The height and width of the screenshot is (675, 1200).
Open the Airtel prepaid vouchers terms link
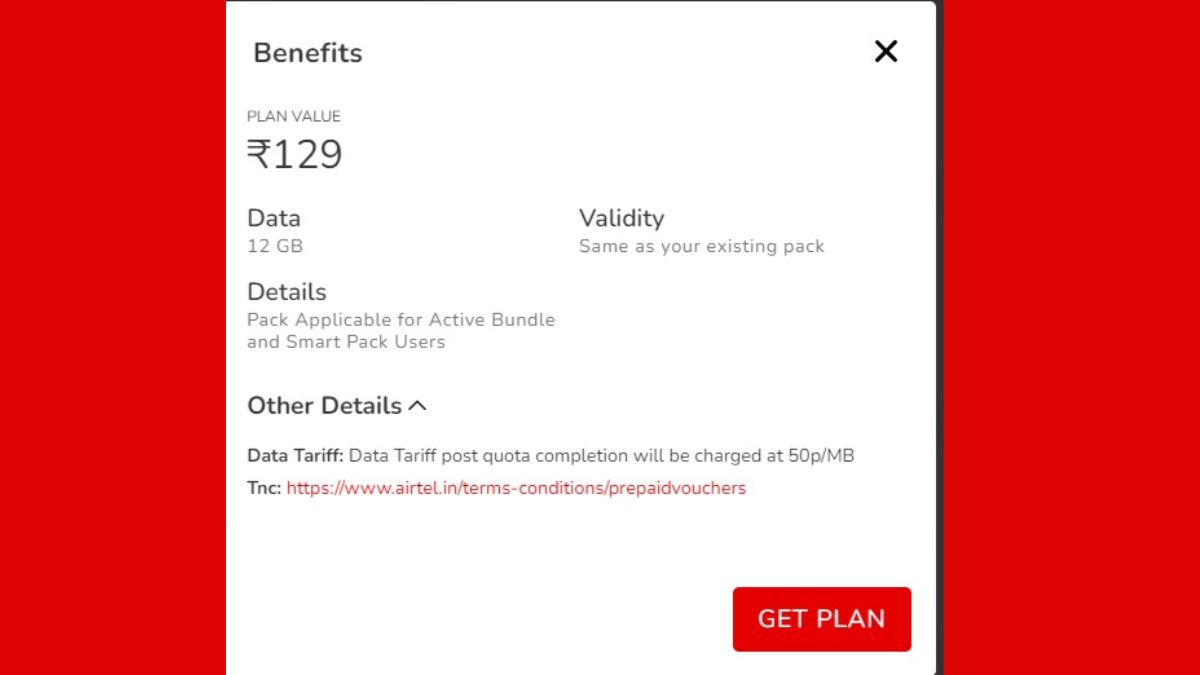coord(516,489)
